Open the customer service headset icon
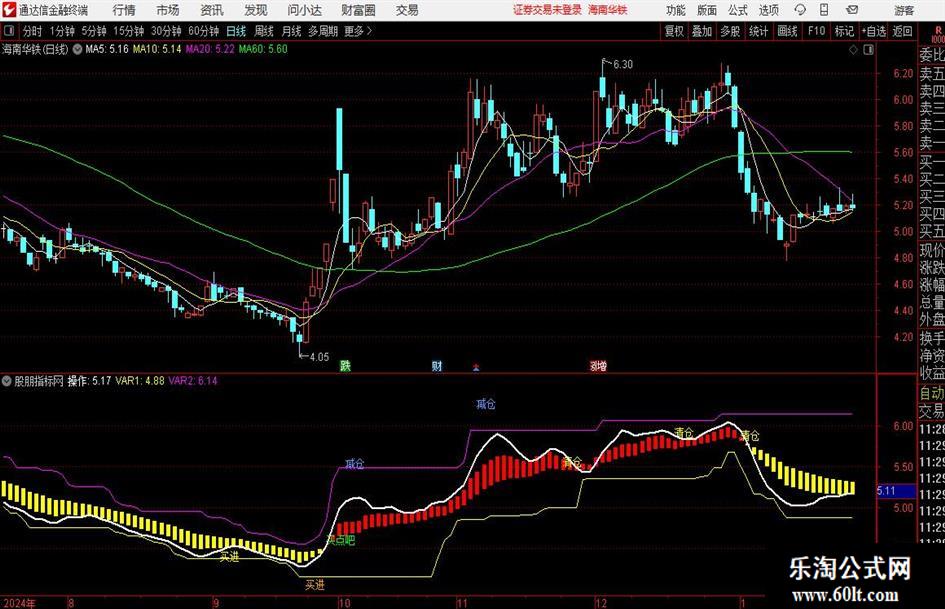The image size is (945, 609). coord(800,10)
